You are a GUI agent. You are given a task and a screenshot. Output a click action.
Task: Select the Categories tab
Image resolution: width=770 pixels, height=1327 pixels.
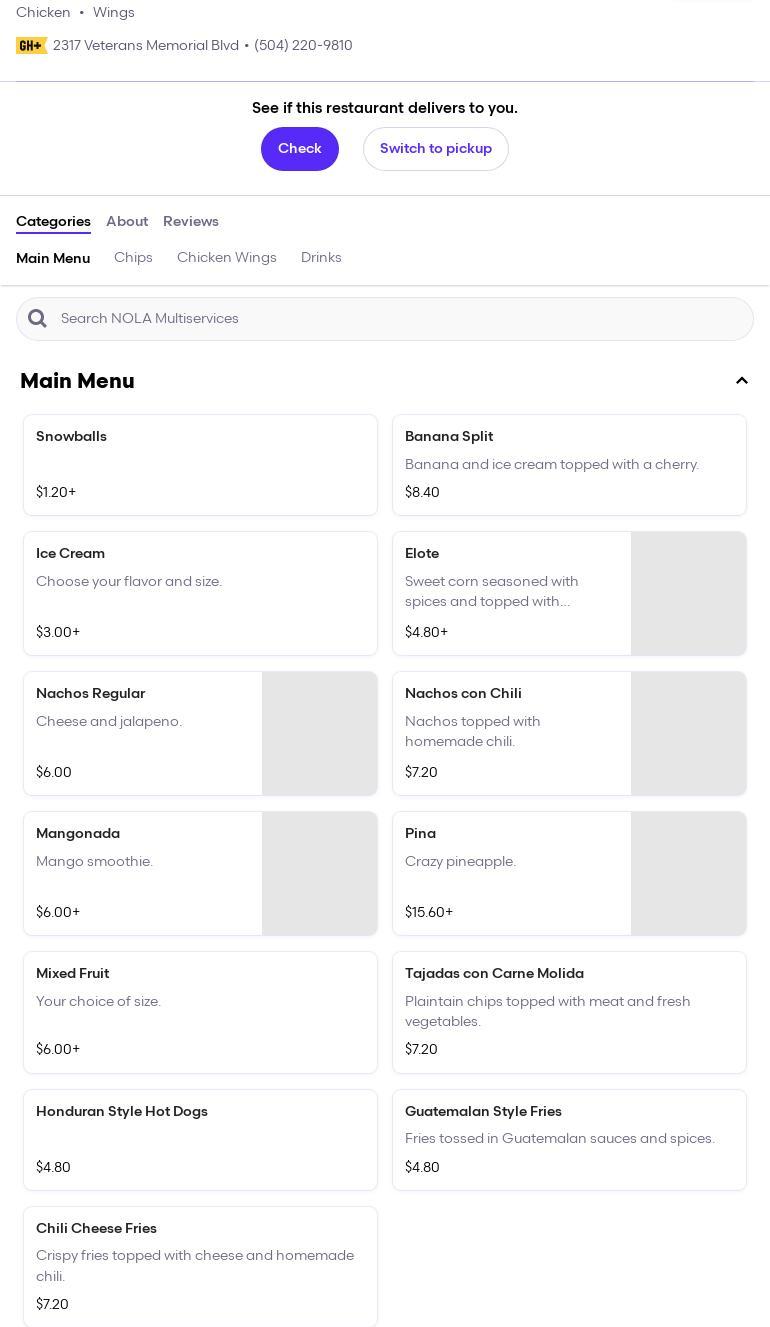click(53, 222)
